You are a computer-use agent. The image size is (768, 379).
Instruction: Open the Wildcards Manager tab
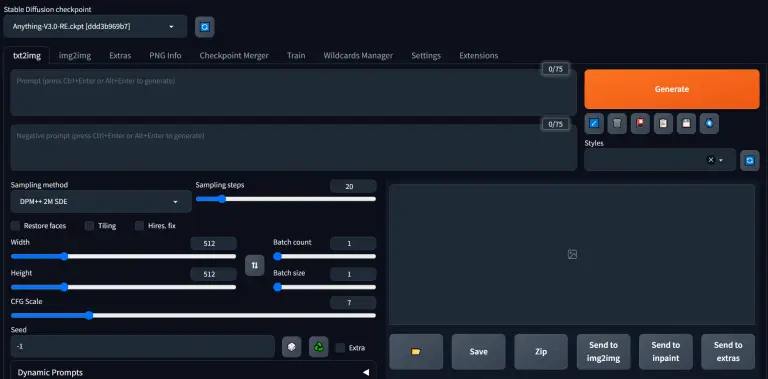point(358,55)
